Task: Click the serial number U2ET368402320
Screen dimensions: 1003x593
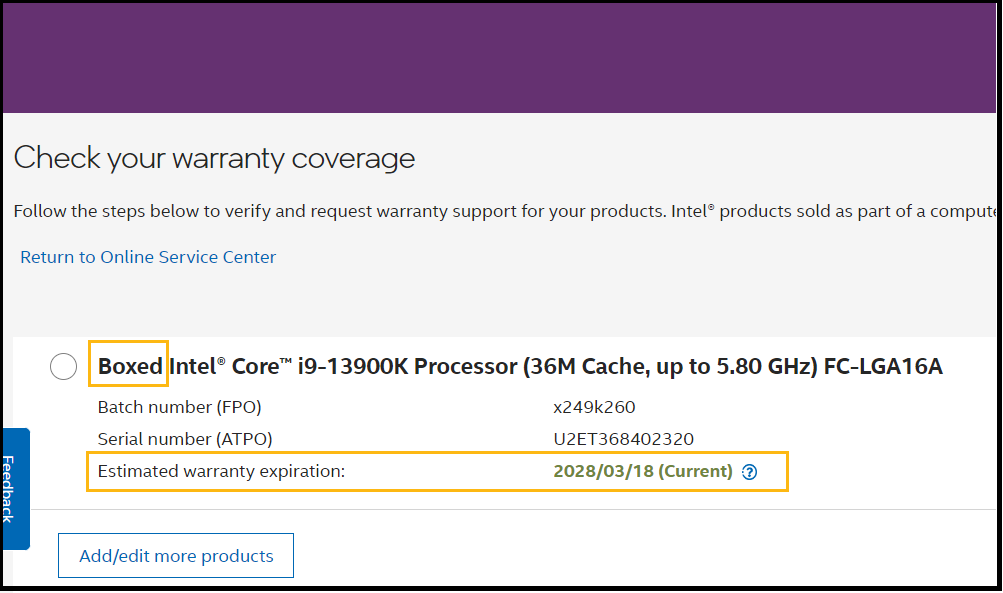Action: pos(623,439)
